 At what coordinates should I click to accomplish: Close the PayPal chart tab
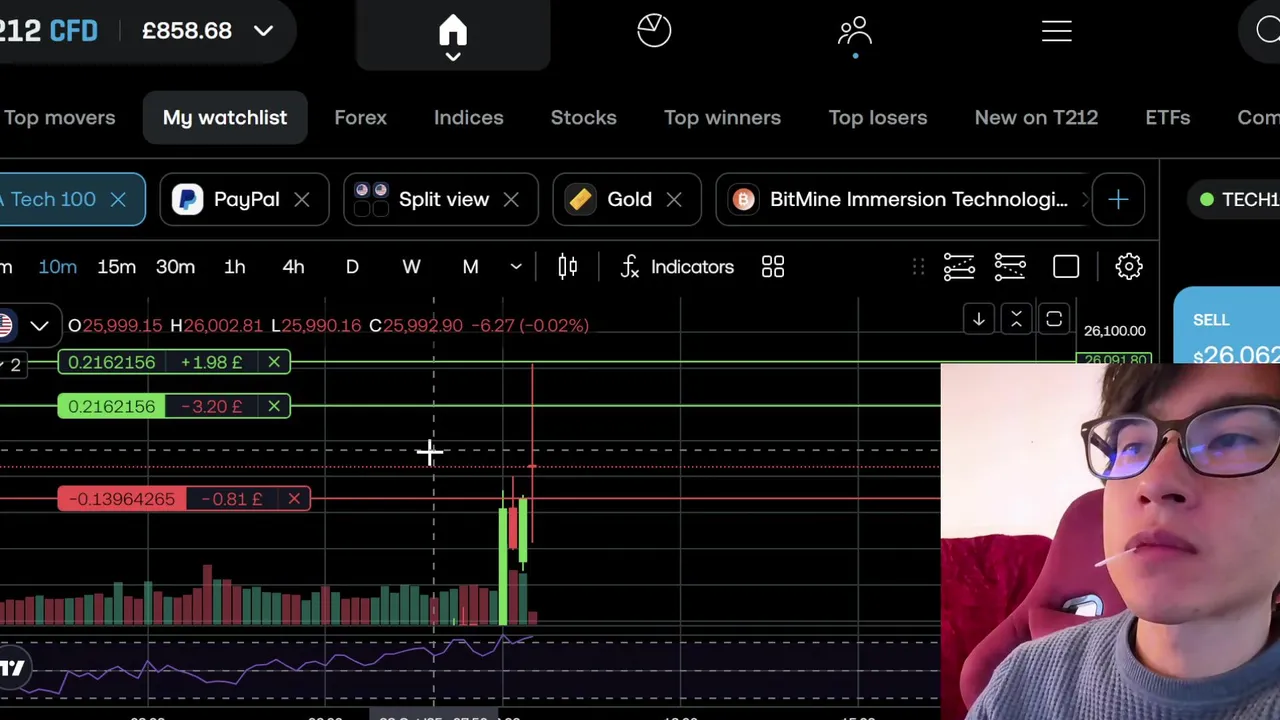click(302, 199)
